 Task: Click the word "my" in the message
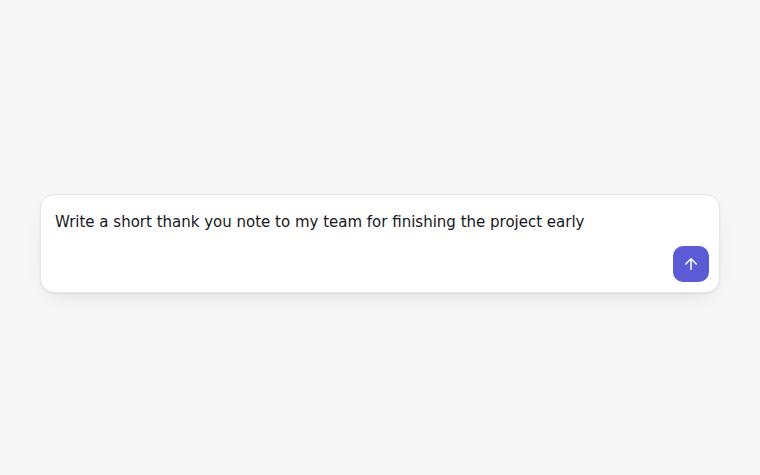pyautogui.click(x=306, y=222)
